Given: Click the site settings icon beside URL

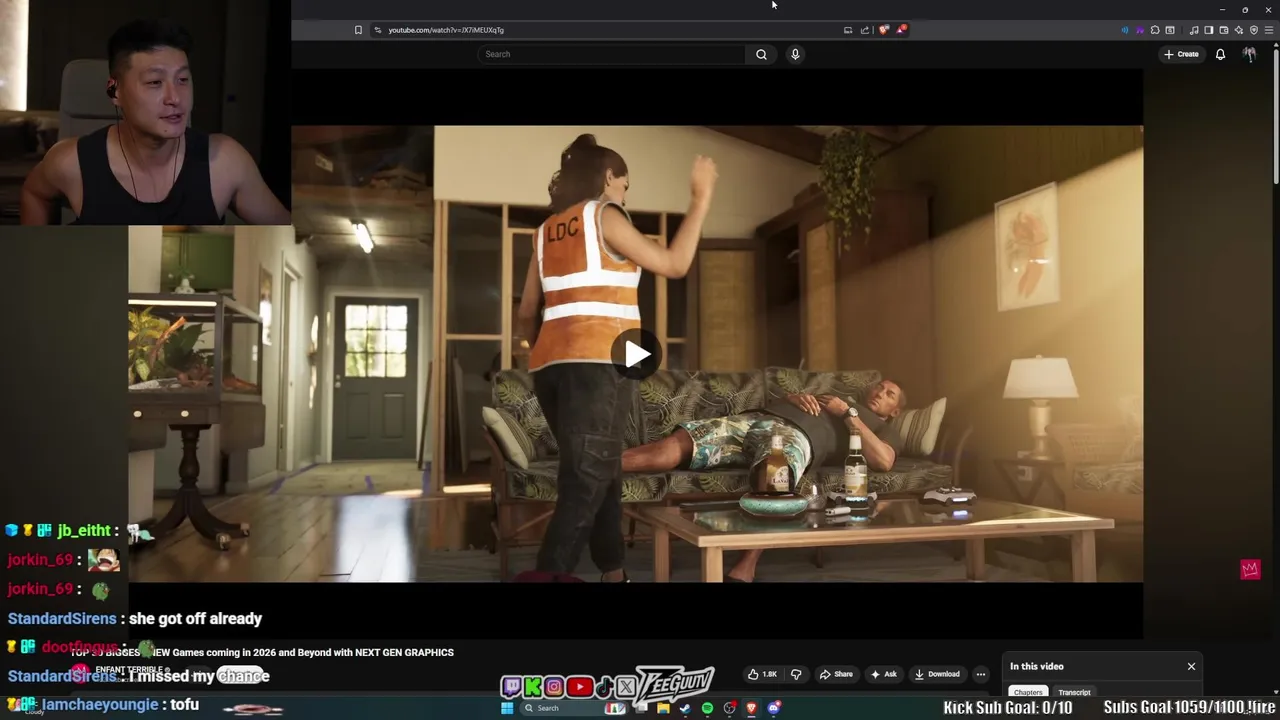Looking at the screenshot, I should tap(377, 30).
